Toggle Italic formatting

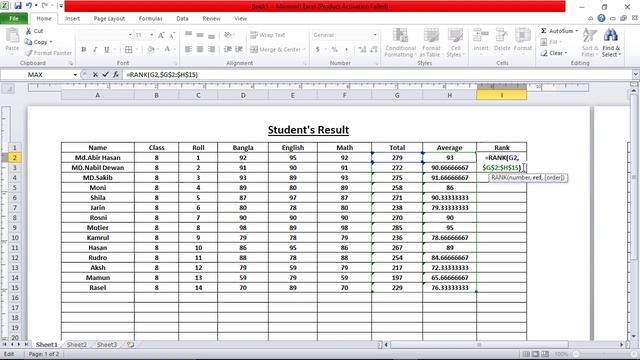click(95, 49)
